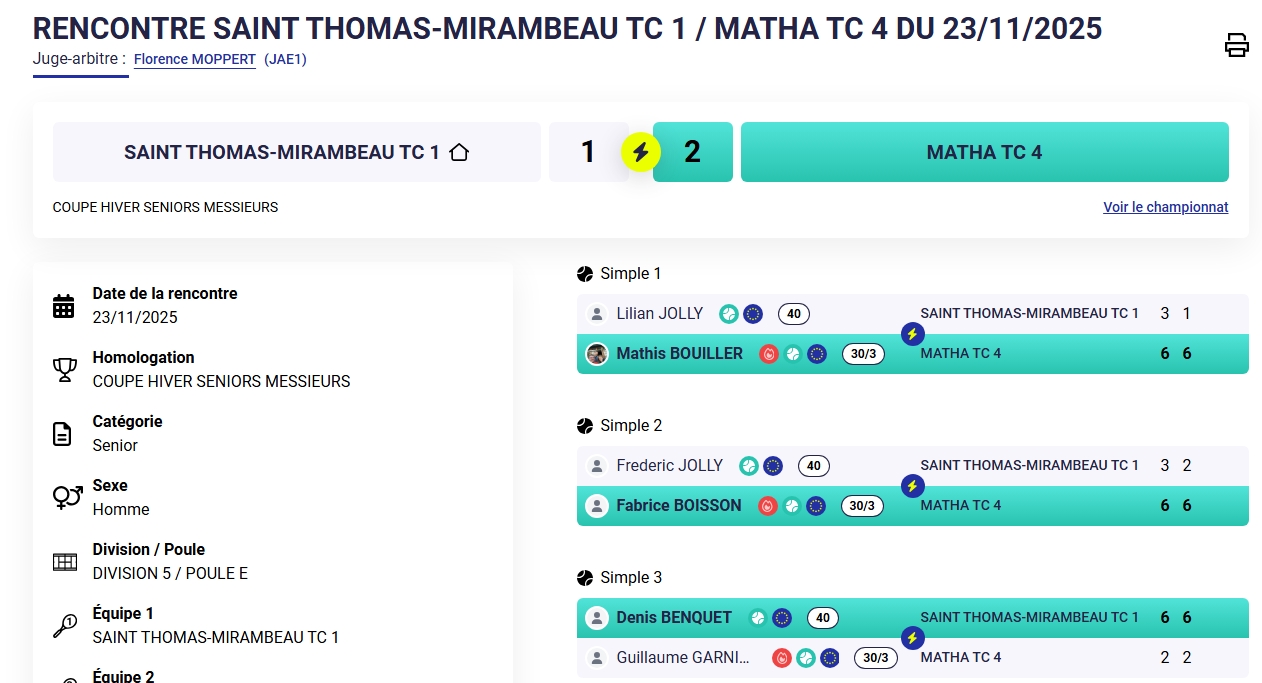Click the gender symbol icon beside Sexe
This screenshot has height=683, width=1262.
(67, 497)
